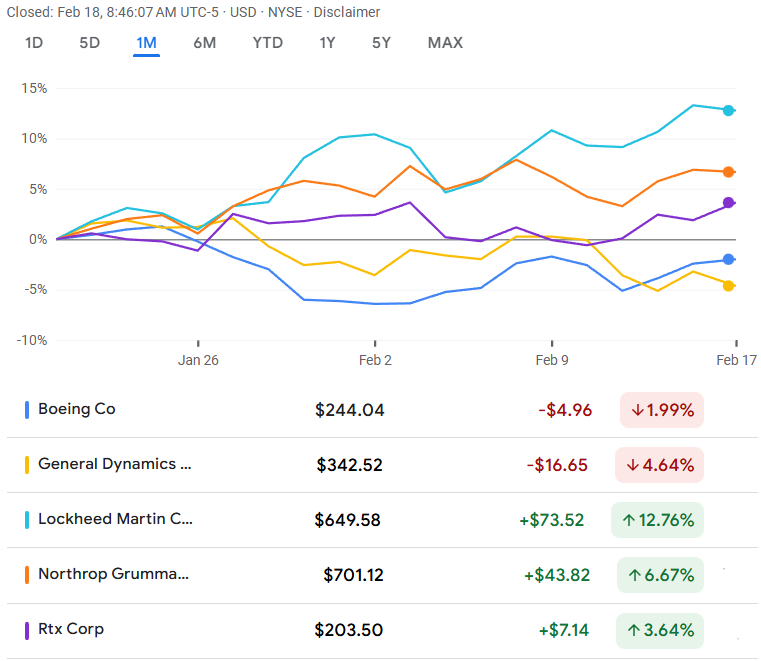The height and width of the screenshot is (661, 761).
Task: Open Northrop Grumman stock row
Action: [382, 575]
